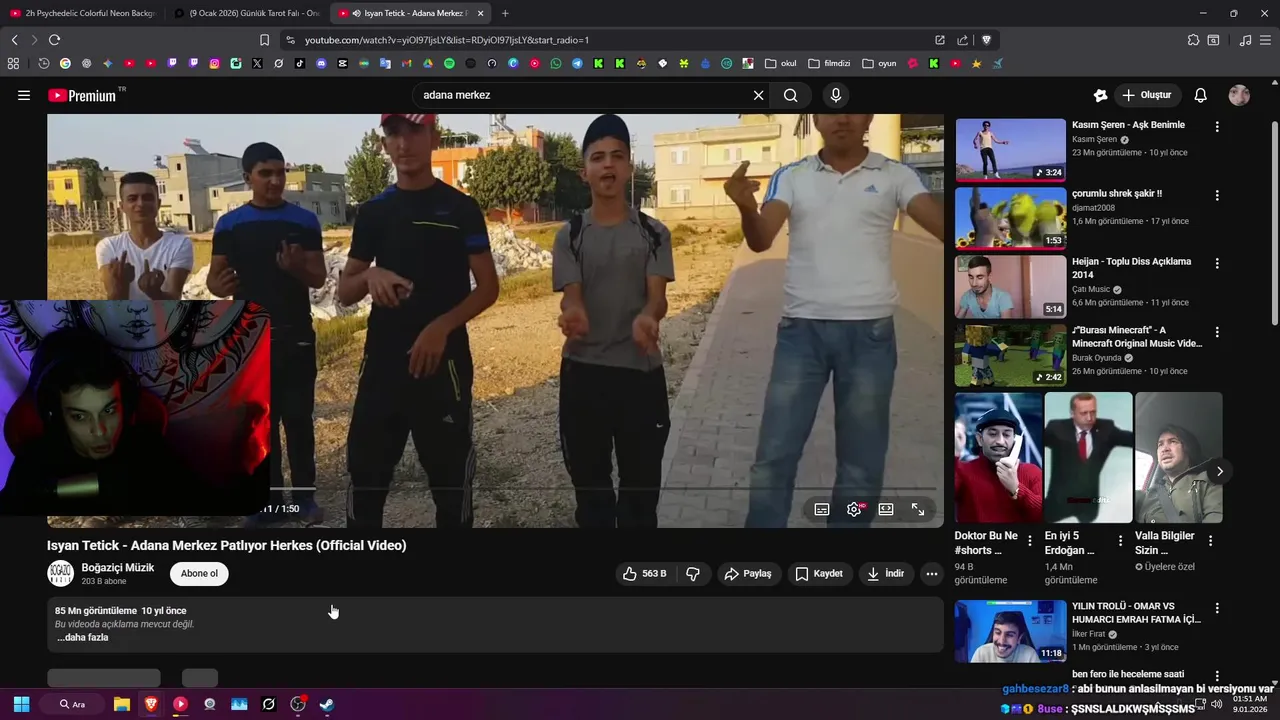
Task: Open 'Kasım Şeren - Aşk Benimle' thumbnail
Action: tap(1010, 149)
